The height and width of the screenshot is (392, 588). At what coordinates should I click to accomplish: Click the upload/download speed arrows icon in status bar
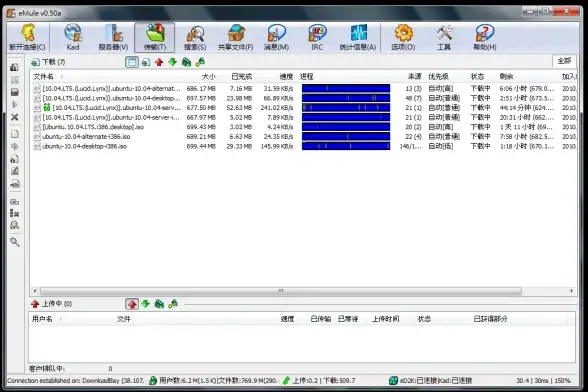(286, 380)
